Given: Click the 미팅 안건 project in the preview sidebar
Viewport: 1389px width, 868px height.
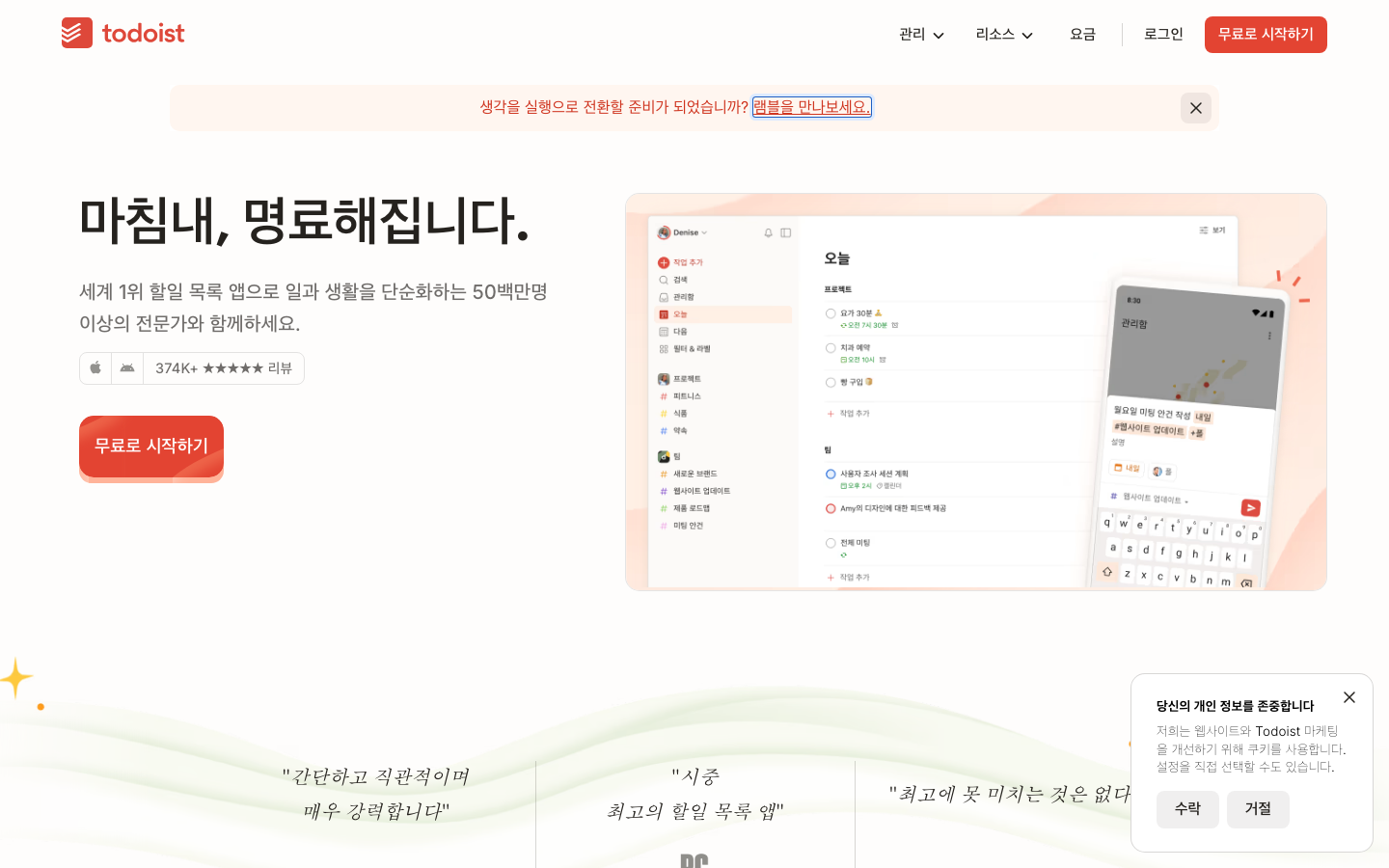Looking at the screenshot, I should [682, 526].
